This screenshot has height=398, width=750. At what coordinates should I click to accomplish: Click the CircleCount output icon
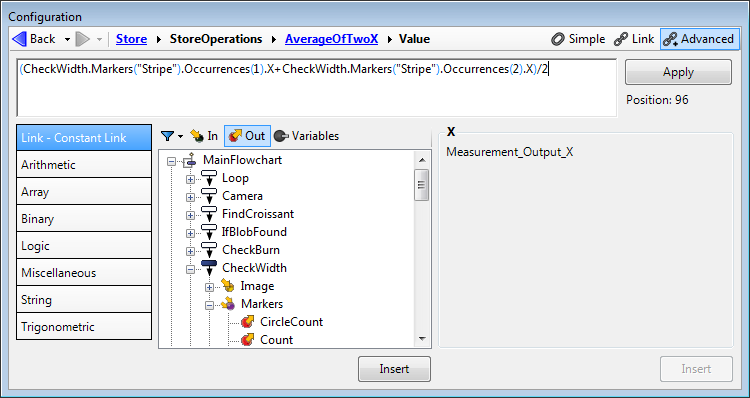point(247,322)
